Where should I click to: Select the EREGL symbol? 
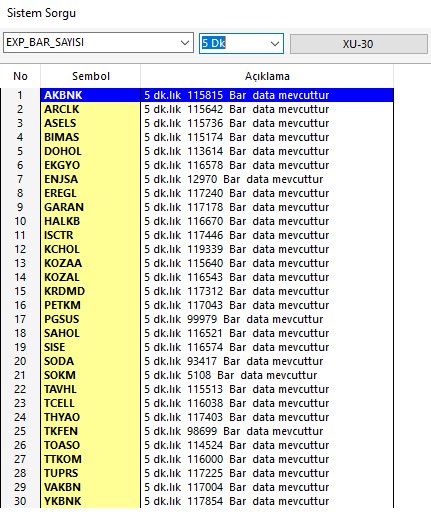tap(60, 193)
